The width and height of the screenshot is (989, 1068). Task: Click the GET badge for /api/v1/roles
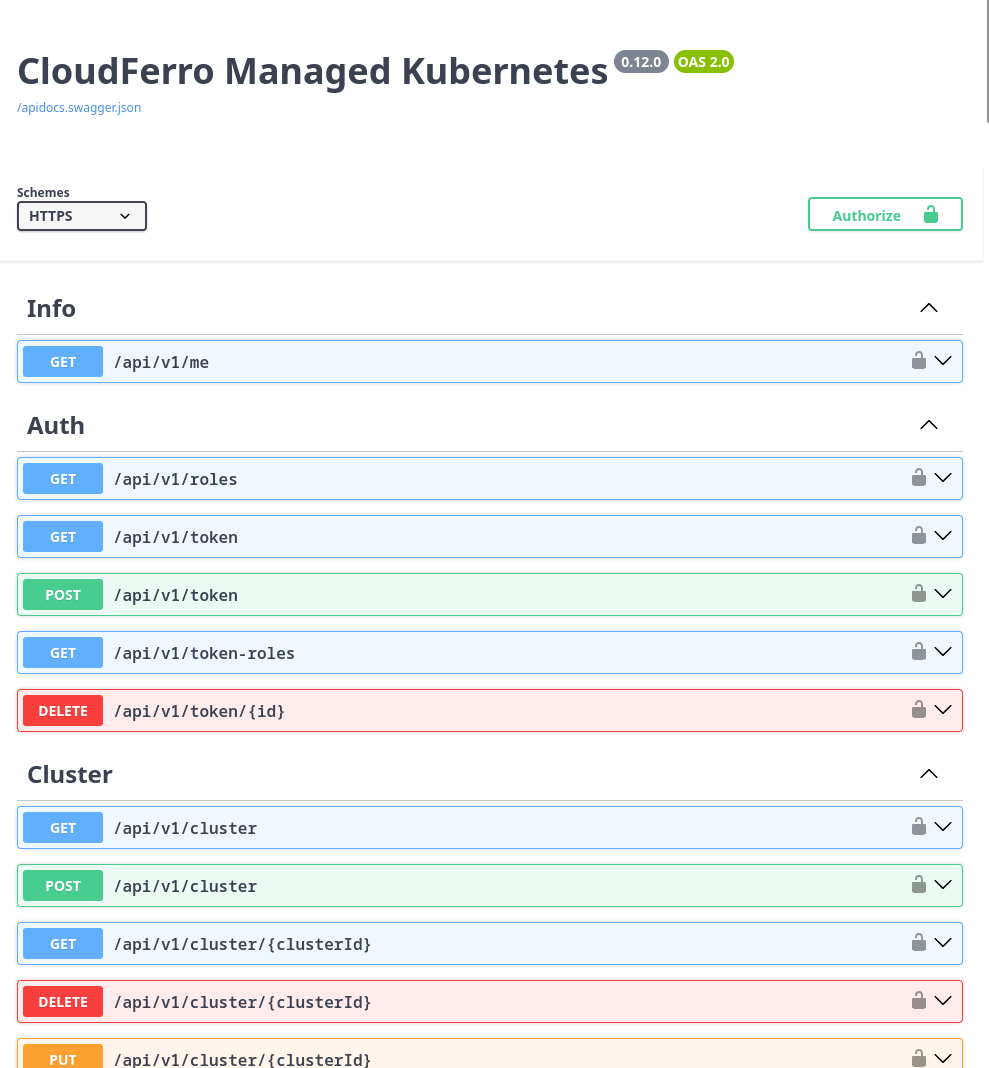(63, 479)
